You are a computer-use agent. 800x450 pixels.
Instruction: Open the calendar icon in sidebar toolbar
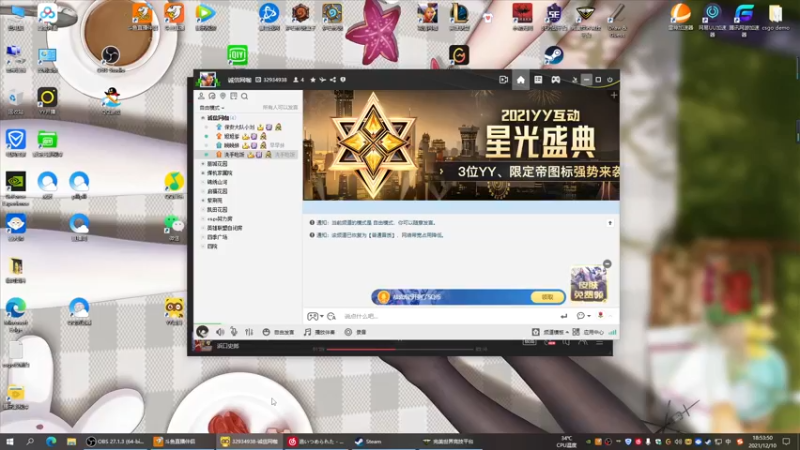point(234,96)
